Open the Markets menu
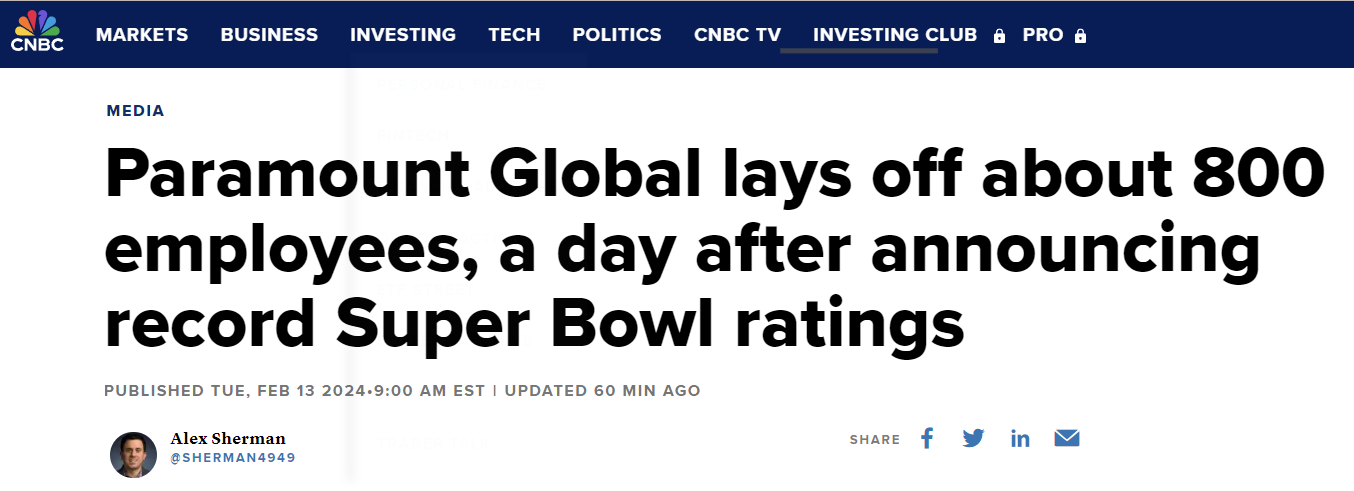 pyautogui.click(x=142, y=35)
